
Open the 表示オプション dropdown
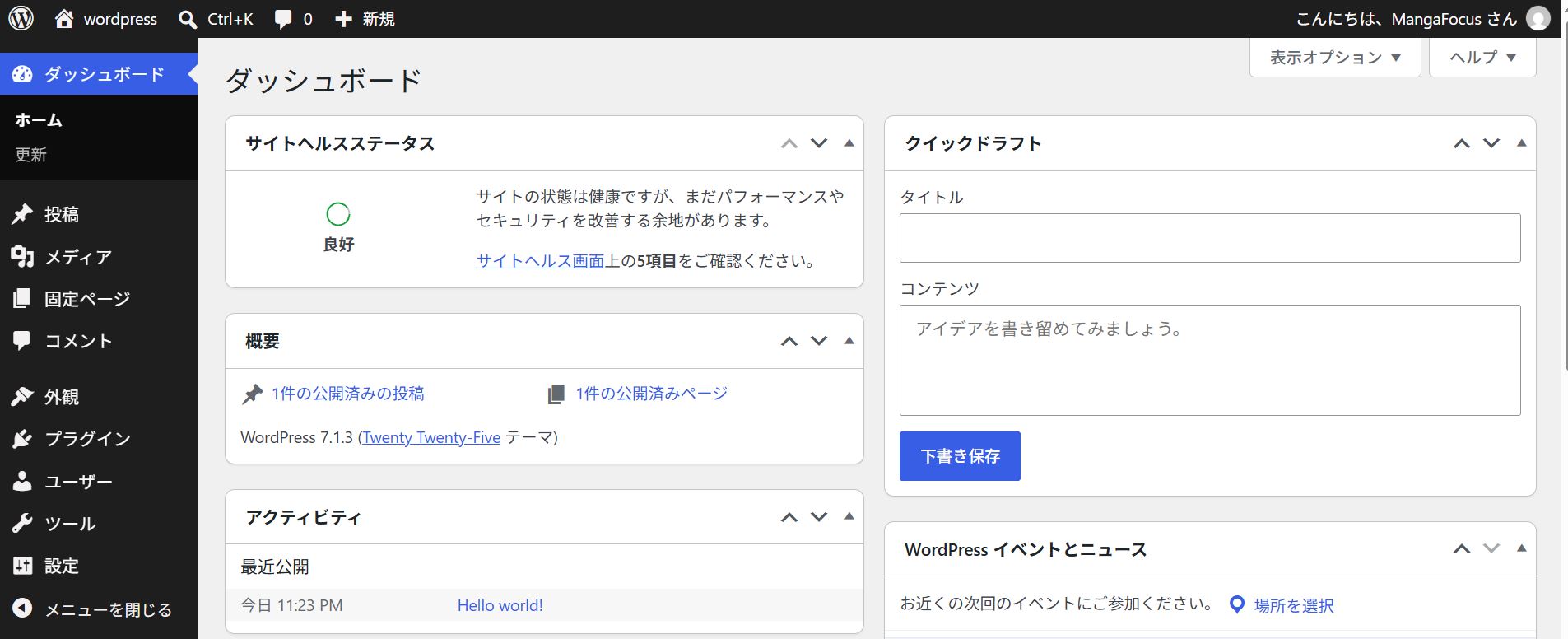[1335, 58]
